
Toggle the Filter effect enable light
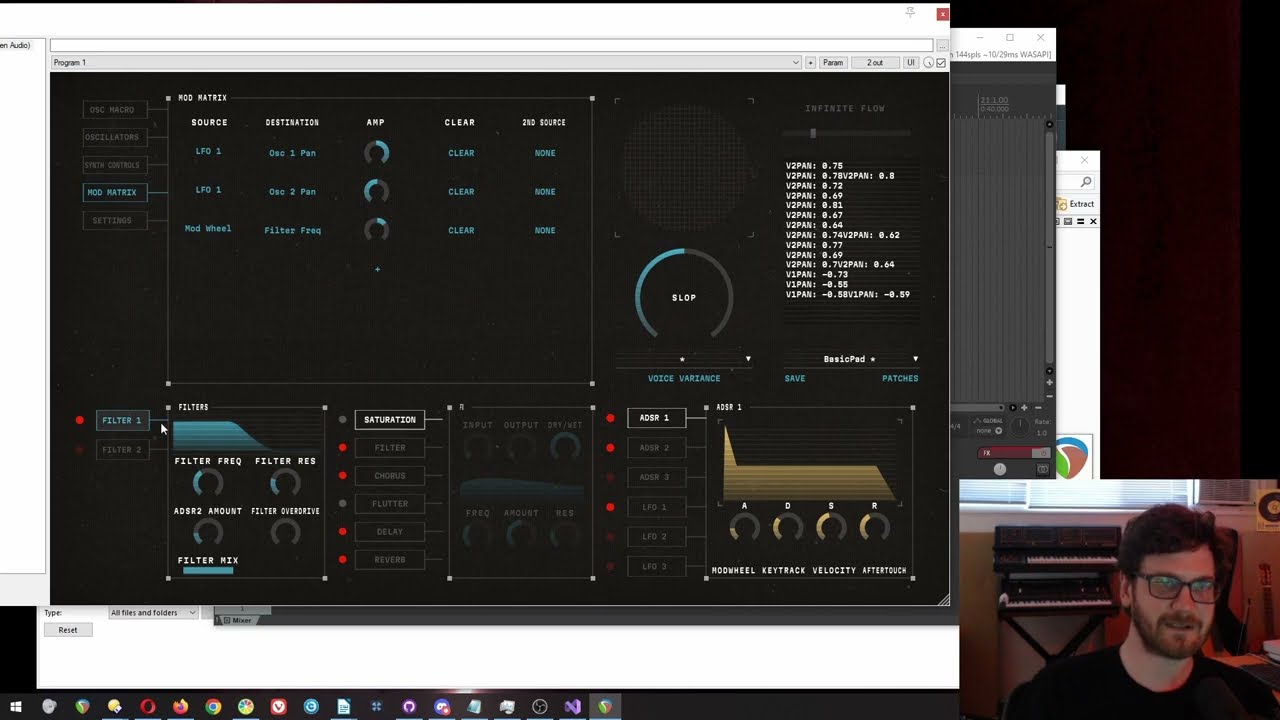pyautogui.click(x=343, y=448)
